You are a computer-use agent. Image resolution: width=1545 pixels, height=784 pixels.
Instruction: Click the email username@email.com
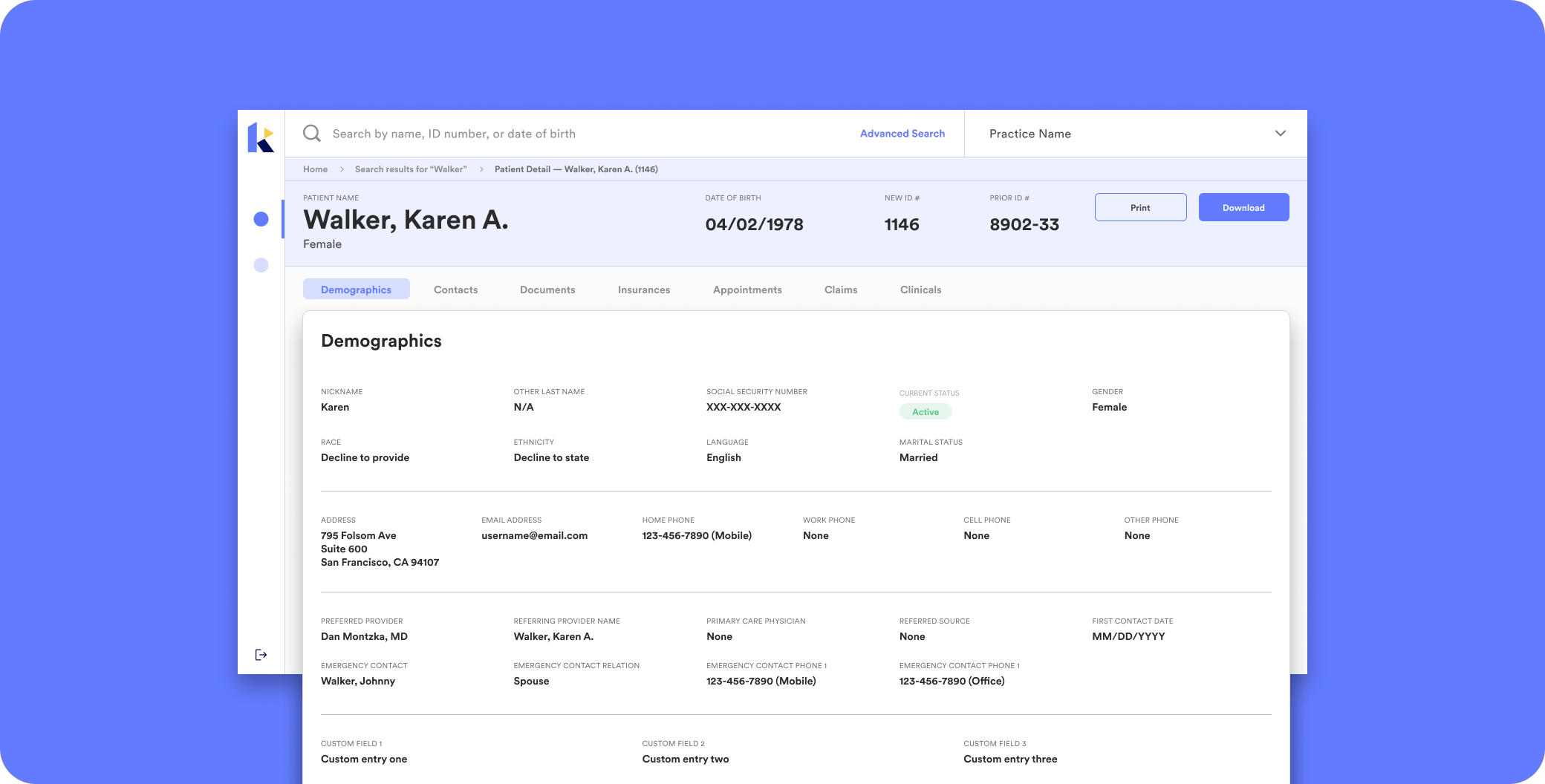coord(534,535)
